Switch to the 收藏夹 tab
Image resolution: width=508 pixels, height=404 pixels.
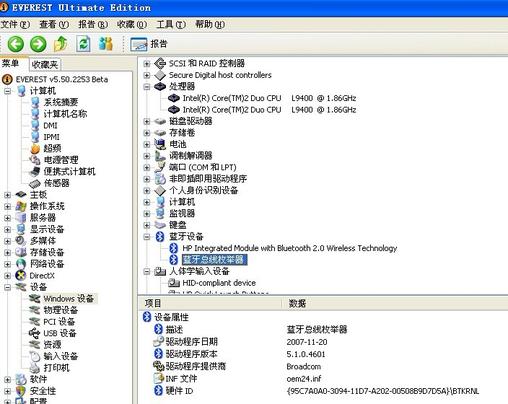[x=45, y=65]
